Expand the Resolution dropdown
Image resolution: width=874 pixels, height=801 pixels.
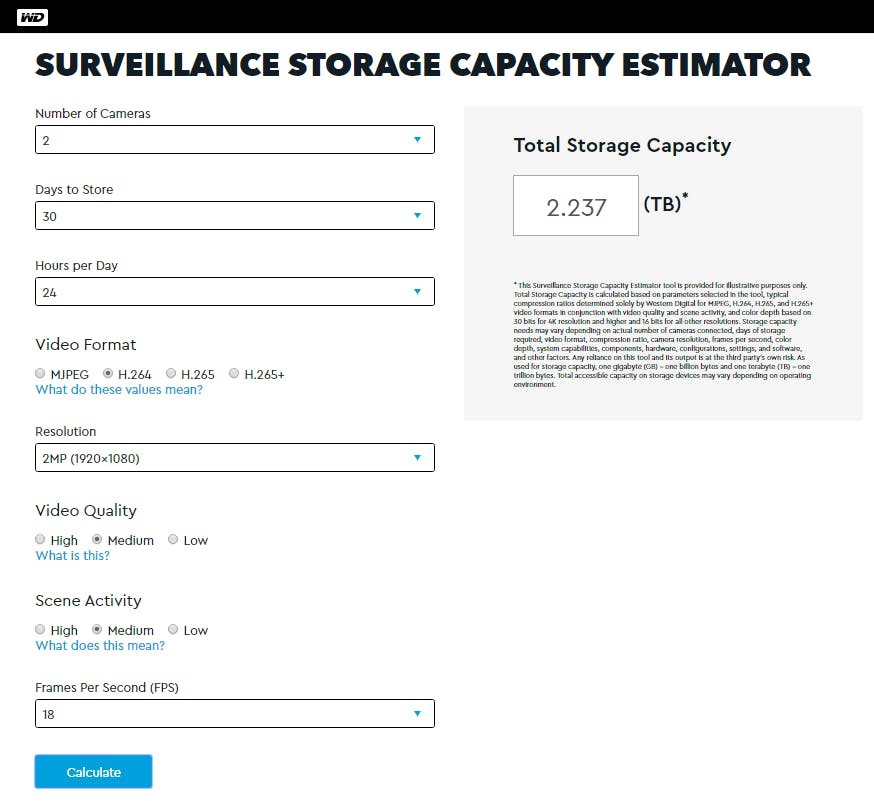pyautogui.click(x=235, y=458)
